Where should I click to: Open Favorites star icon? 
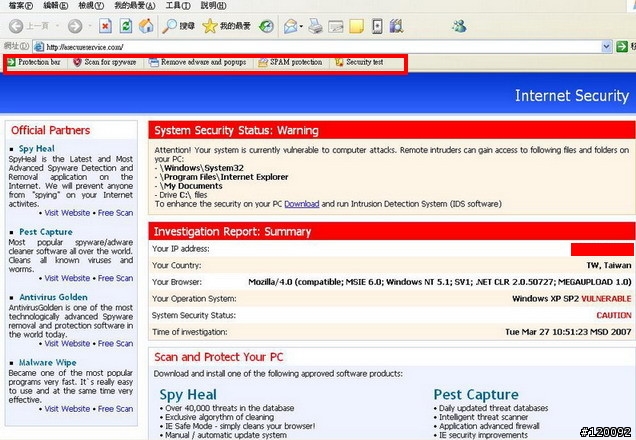(210, 26)
